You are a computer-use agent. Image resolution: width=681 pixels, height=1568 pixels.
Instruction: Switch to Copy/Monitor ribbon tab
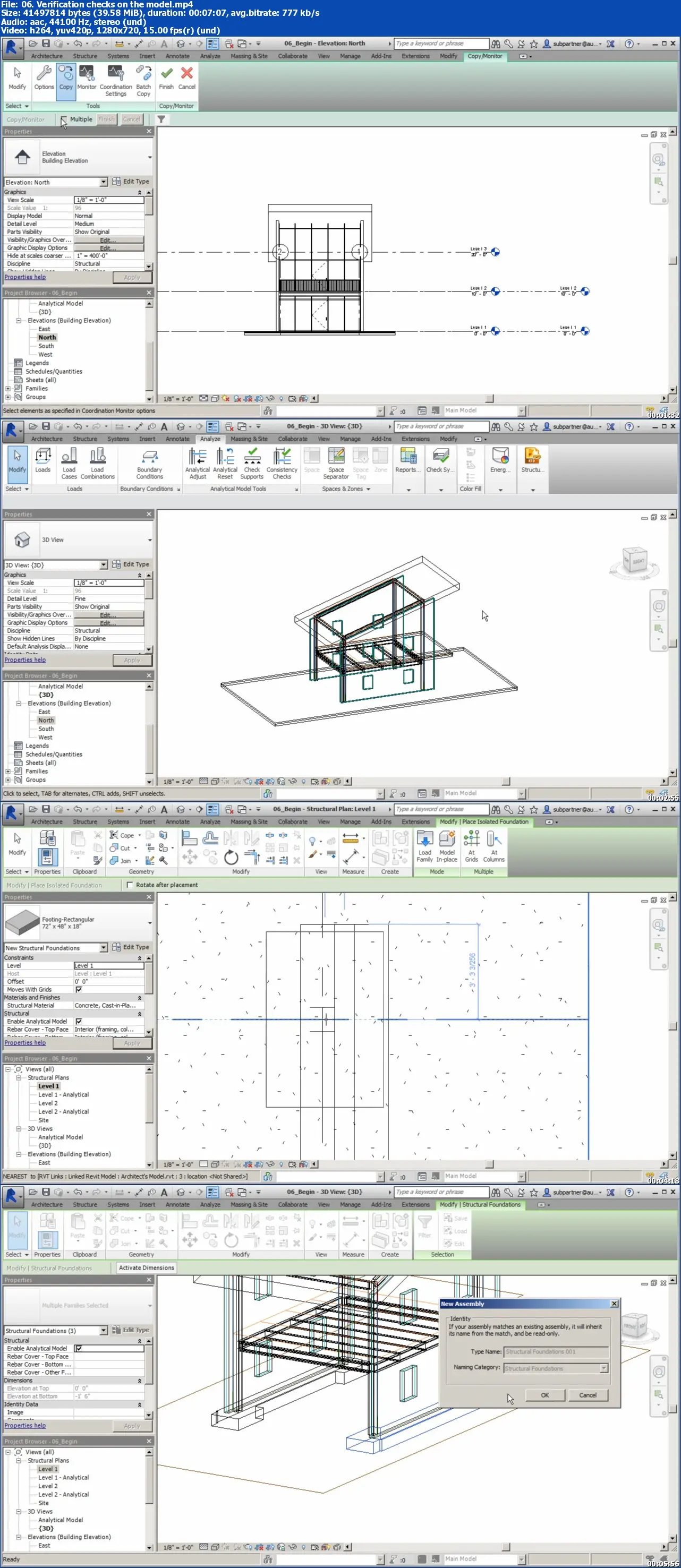point(485,56)
